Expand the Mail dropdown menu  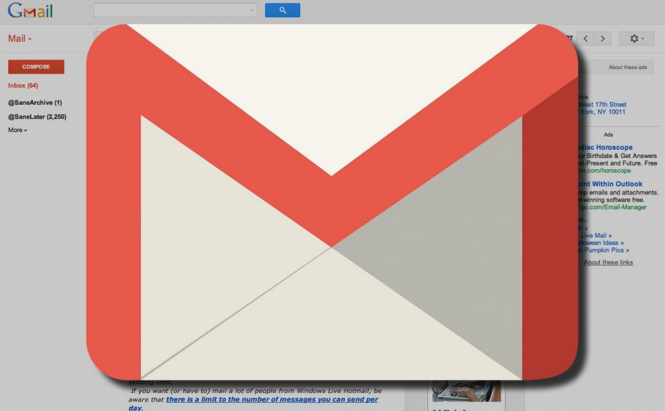[20, 39]
